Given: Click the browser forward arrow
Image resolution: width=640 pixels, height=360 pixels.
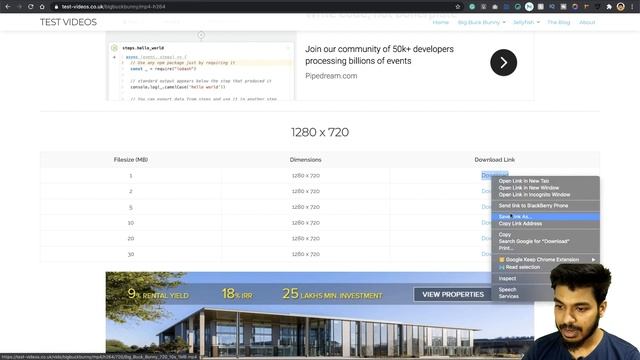Looking at the screenshot, I should (19, 7).
